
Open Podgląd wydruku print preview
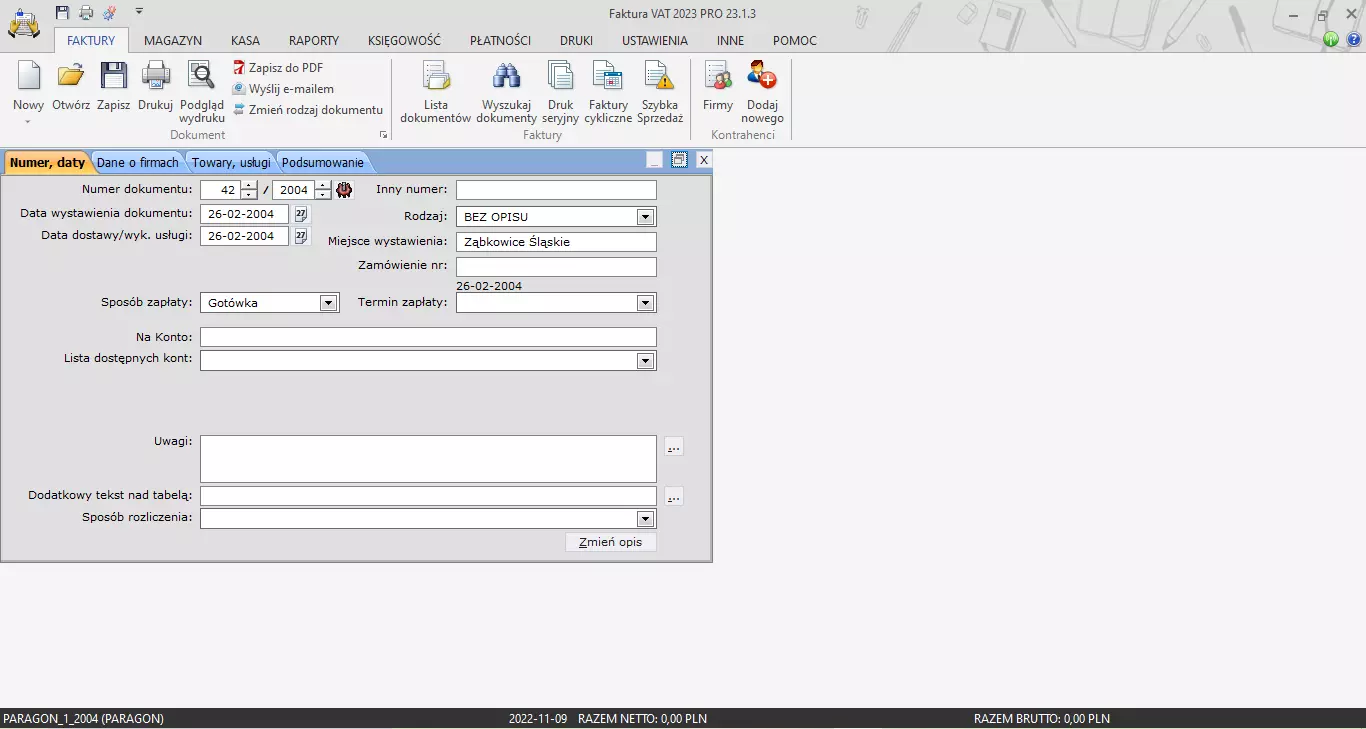pyautogui.click(x=202, y=77)
